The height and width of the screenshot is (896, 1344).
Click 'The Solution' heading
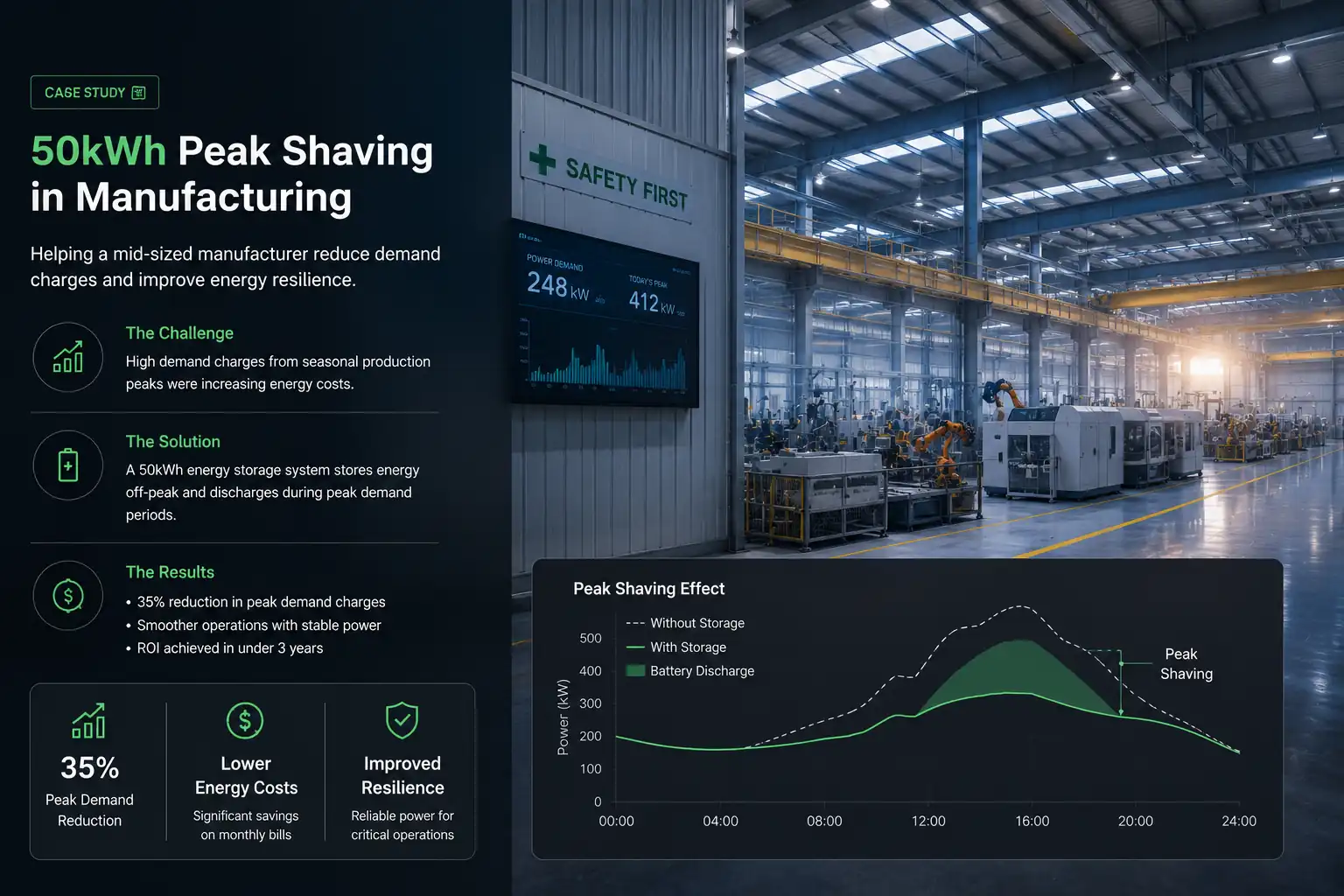173,442
